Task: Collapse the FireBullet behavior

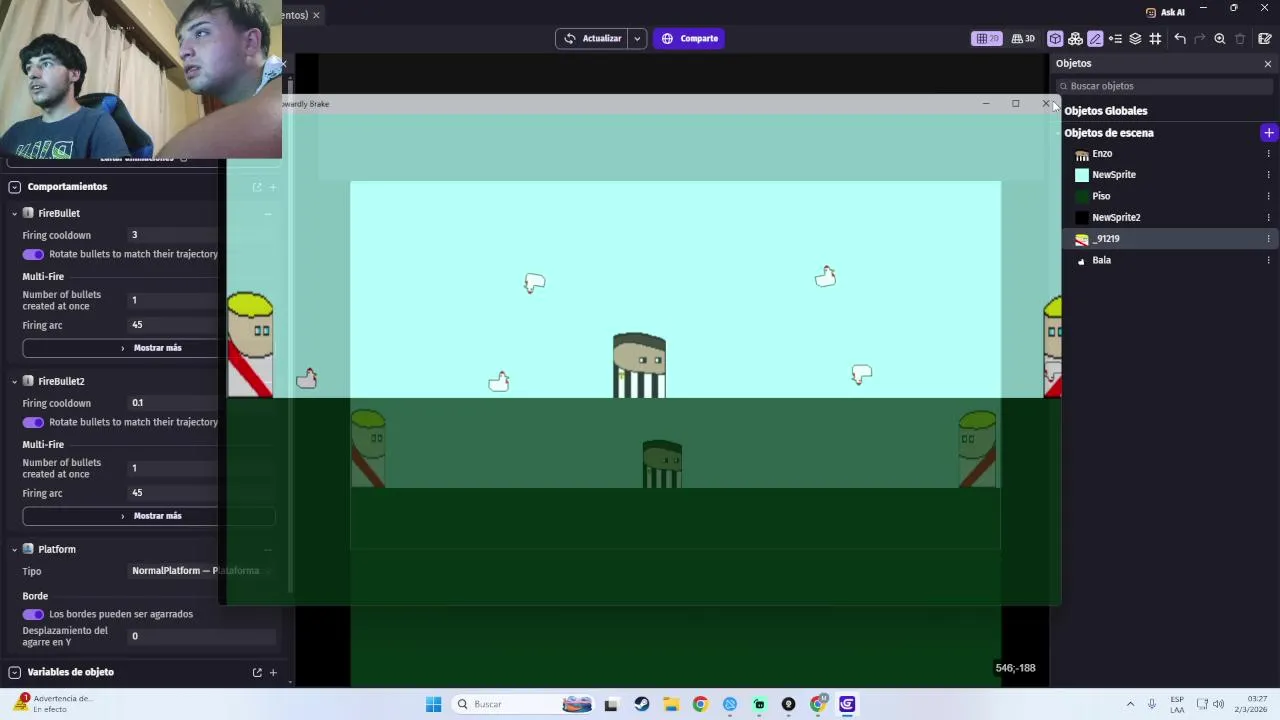Action: coord(14,213)
